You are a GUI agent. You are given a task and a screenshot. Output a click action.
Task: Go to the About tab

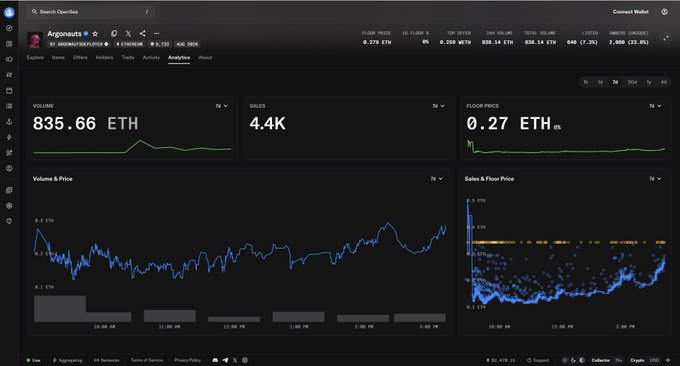(x=206, y=58)
